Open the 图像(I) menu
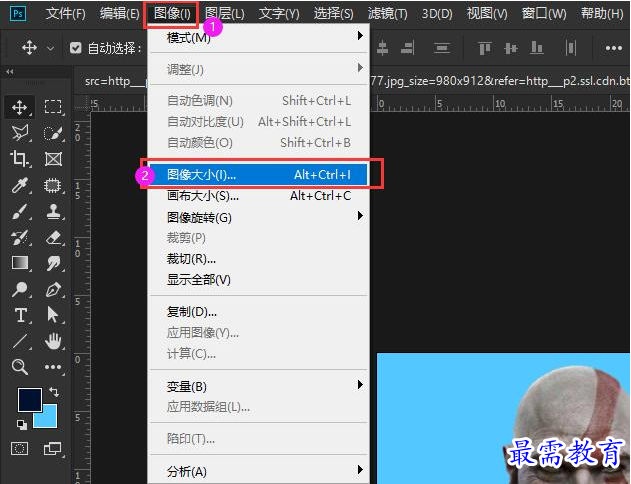Screen dimensions: 631x484 click(172, 14)
